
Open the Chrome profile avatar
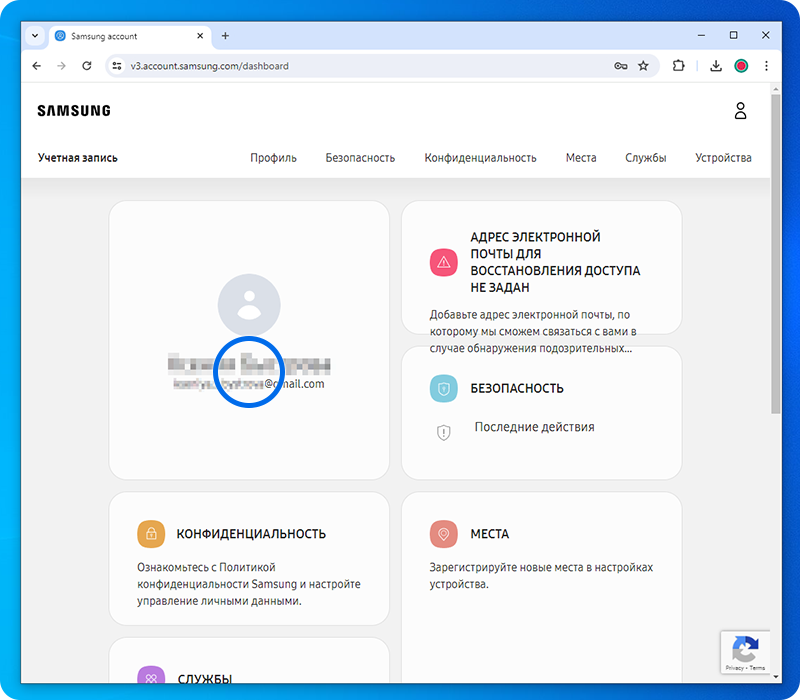[x=741, y=66]
